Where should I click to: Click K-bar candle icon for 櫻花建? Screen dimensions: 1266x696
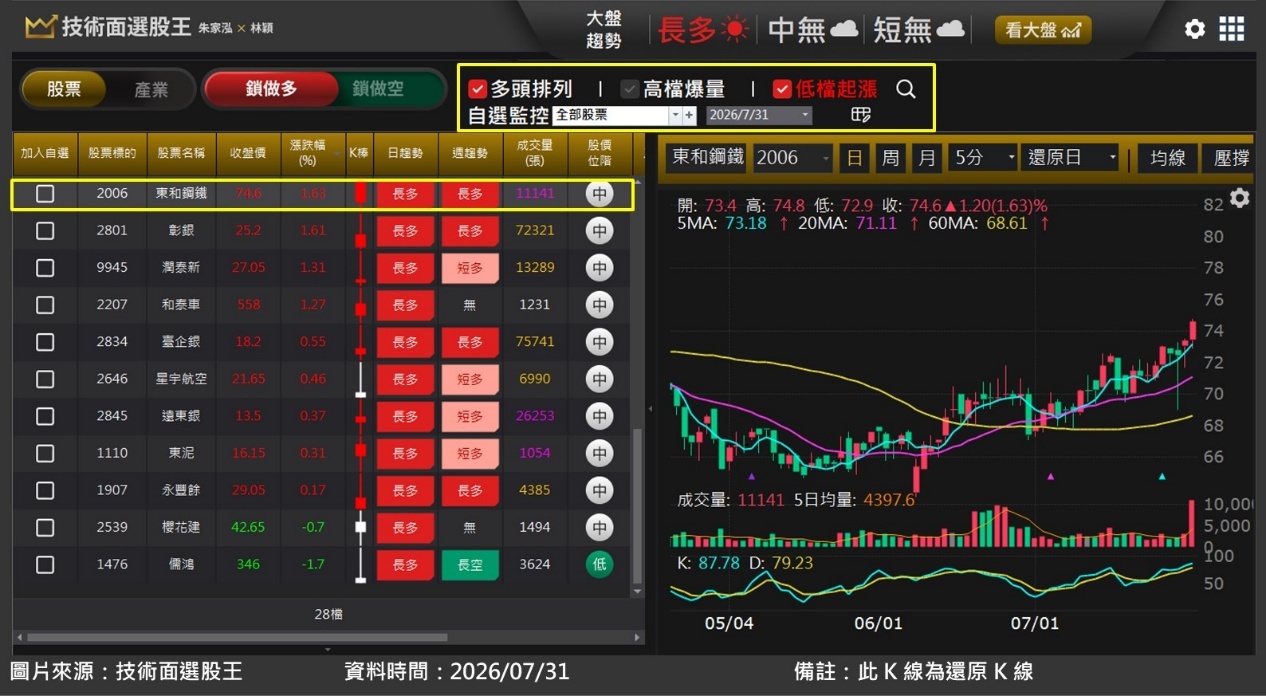(360, 527)
